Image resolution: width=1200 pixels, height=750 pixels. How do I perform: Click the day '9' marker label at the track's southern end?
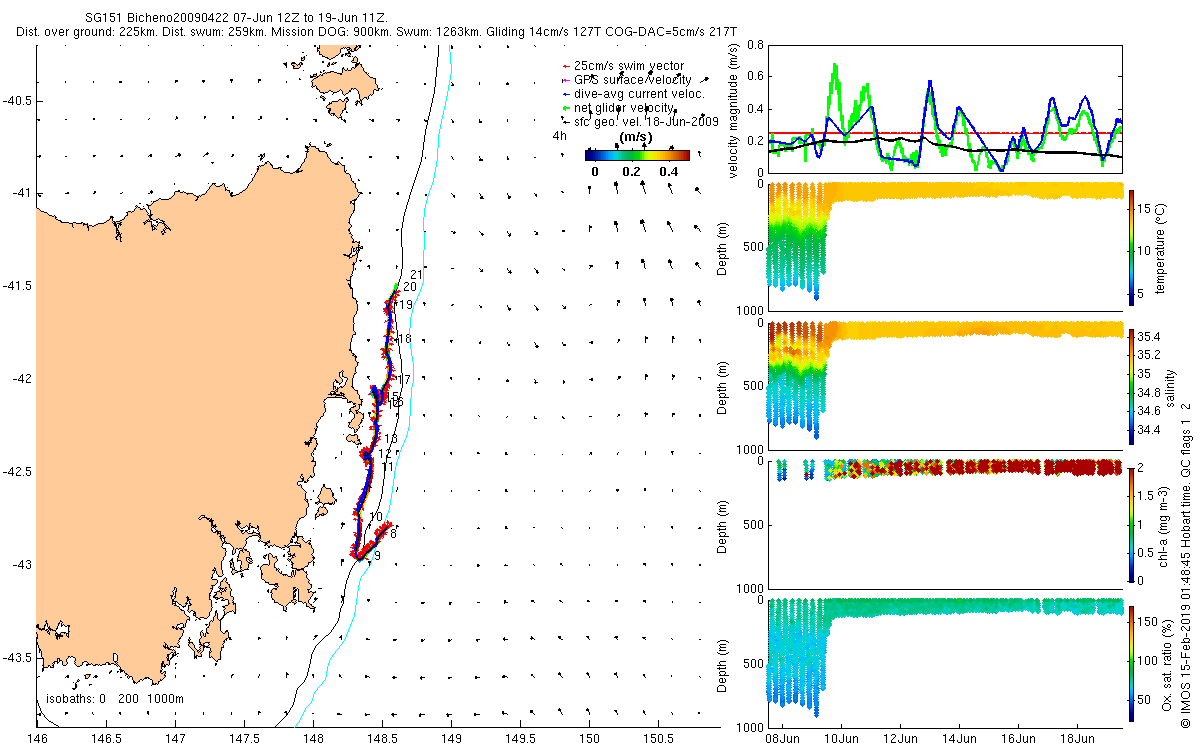(376, 556)
